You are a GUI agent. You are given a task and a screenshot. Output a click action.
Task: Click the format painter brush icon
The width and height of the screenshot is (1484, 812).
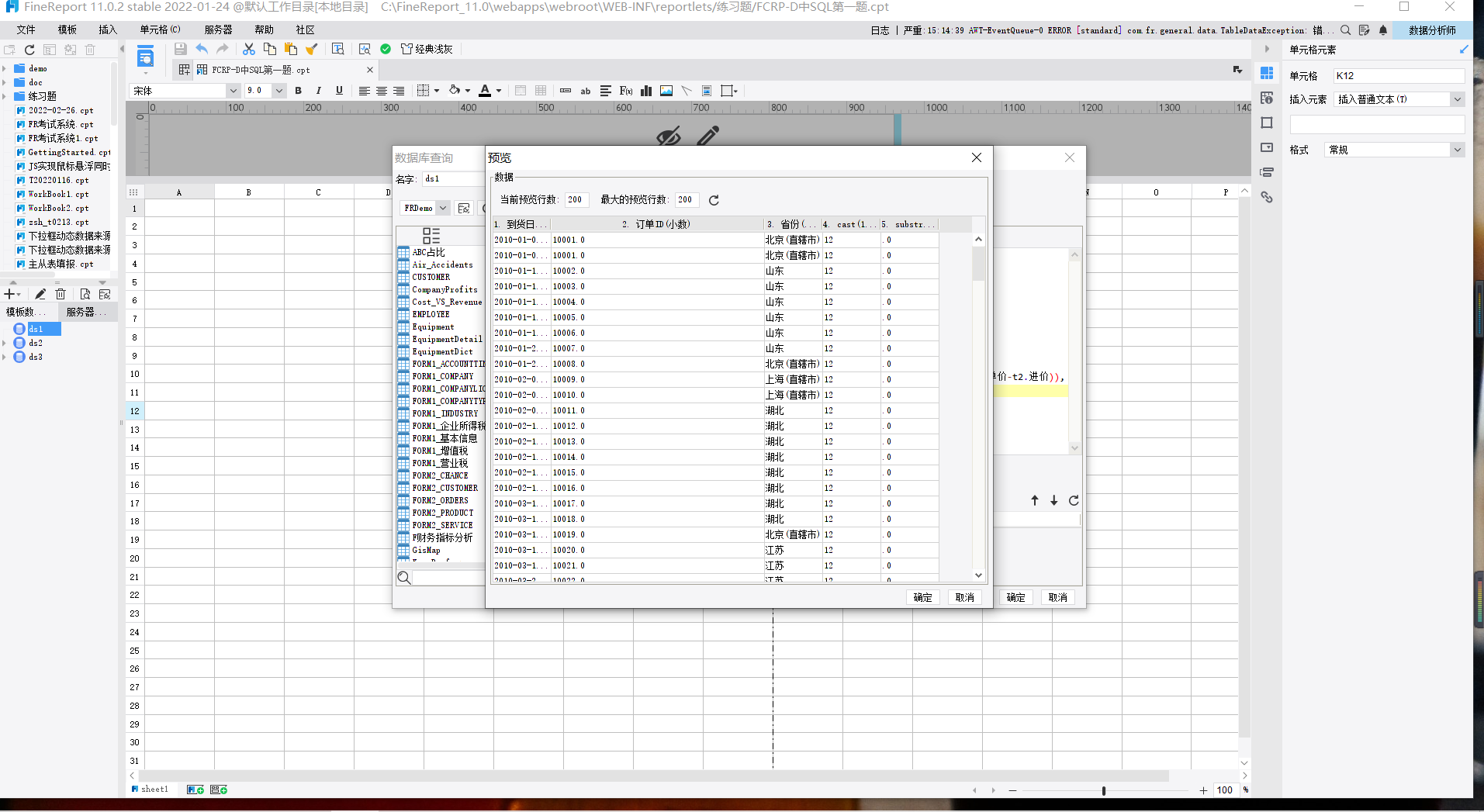pos(311,49)
